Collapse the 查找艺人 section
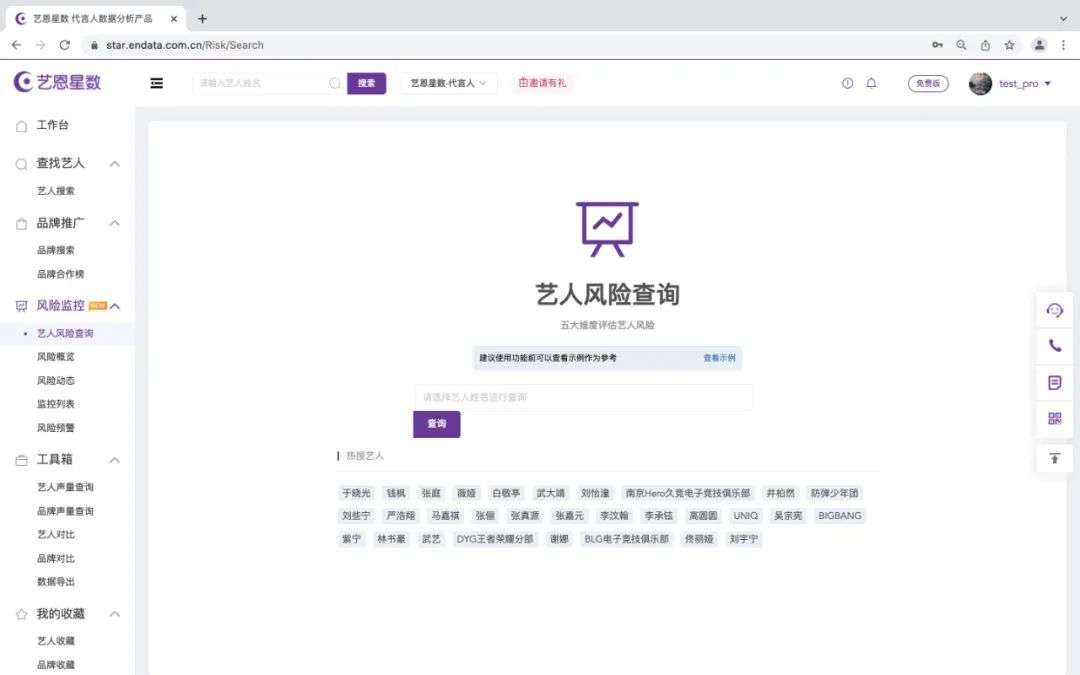The height and width of the screenshot is (675, 1080). pos(115,164)
